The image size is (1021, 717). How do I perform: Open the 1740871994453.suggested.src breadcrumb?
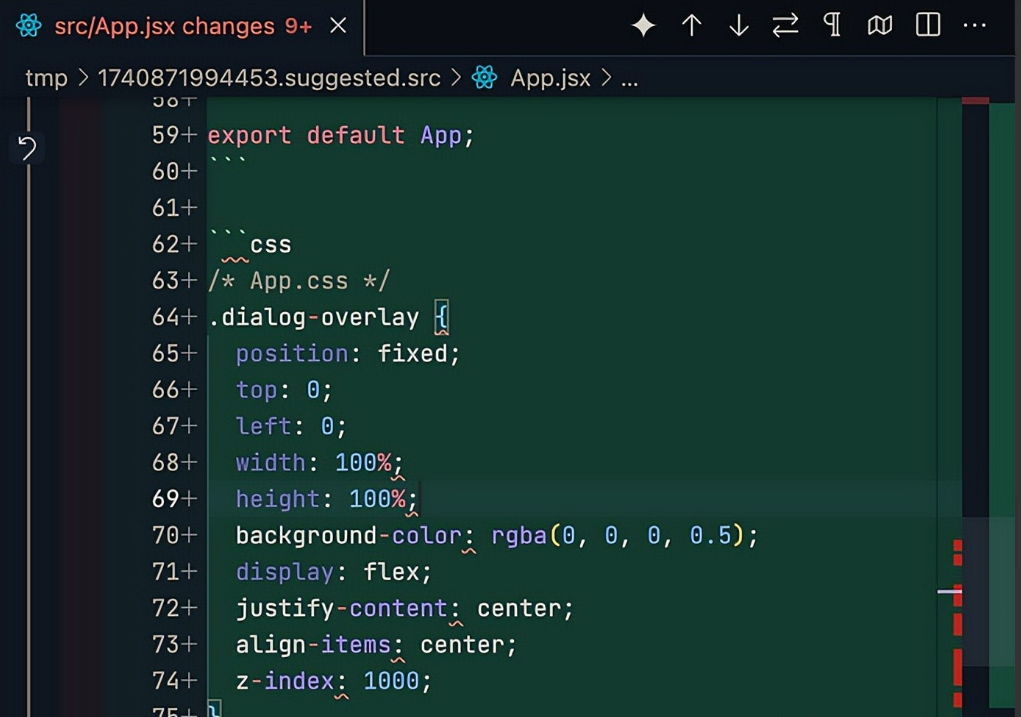269,78
